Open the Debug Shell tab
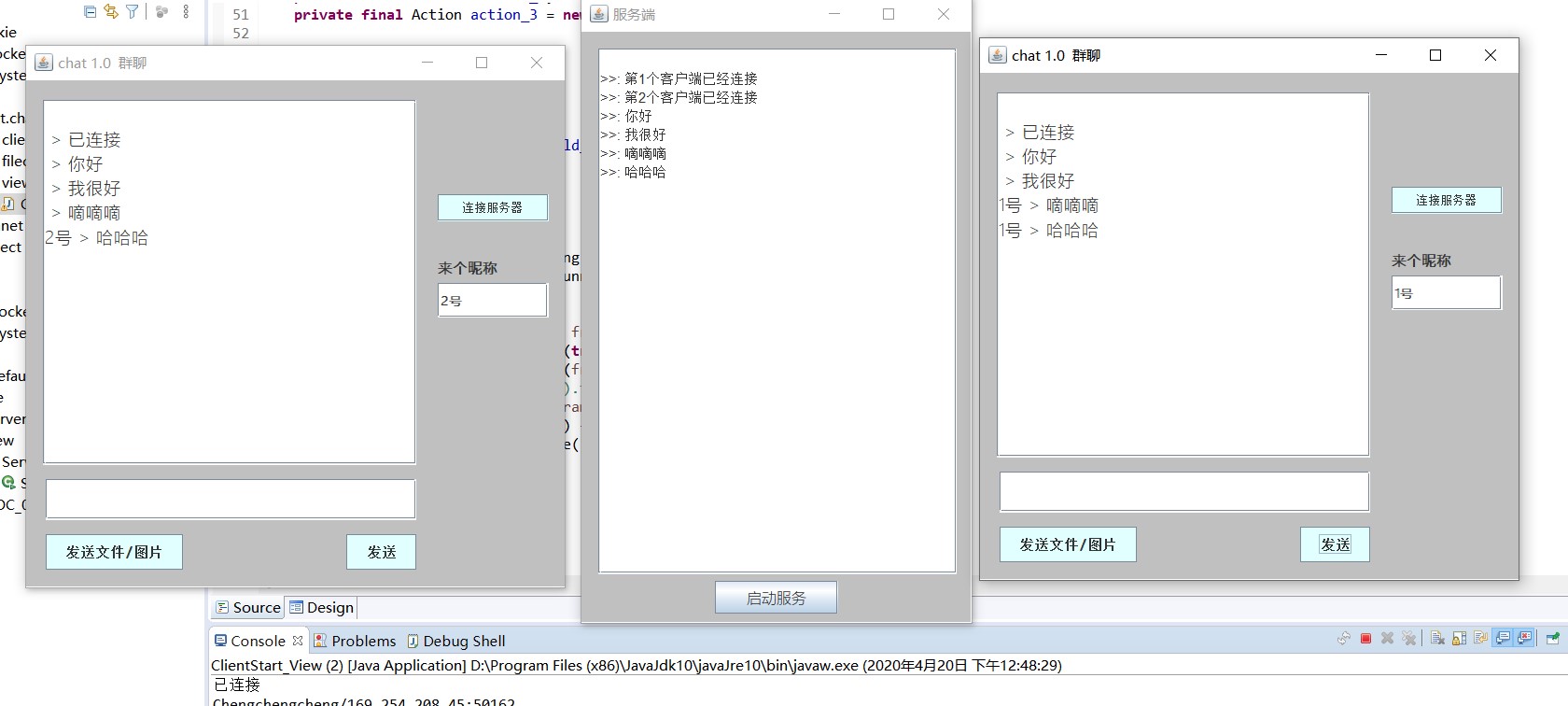Screen dimensions: 1568x706 pyautogui.click(x=456, y=641)
